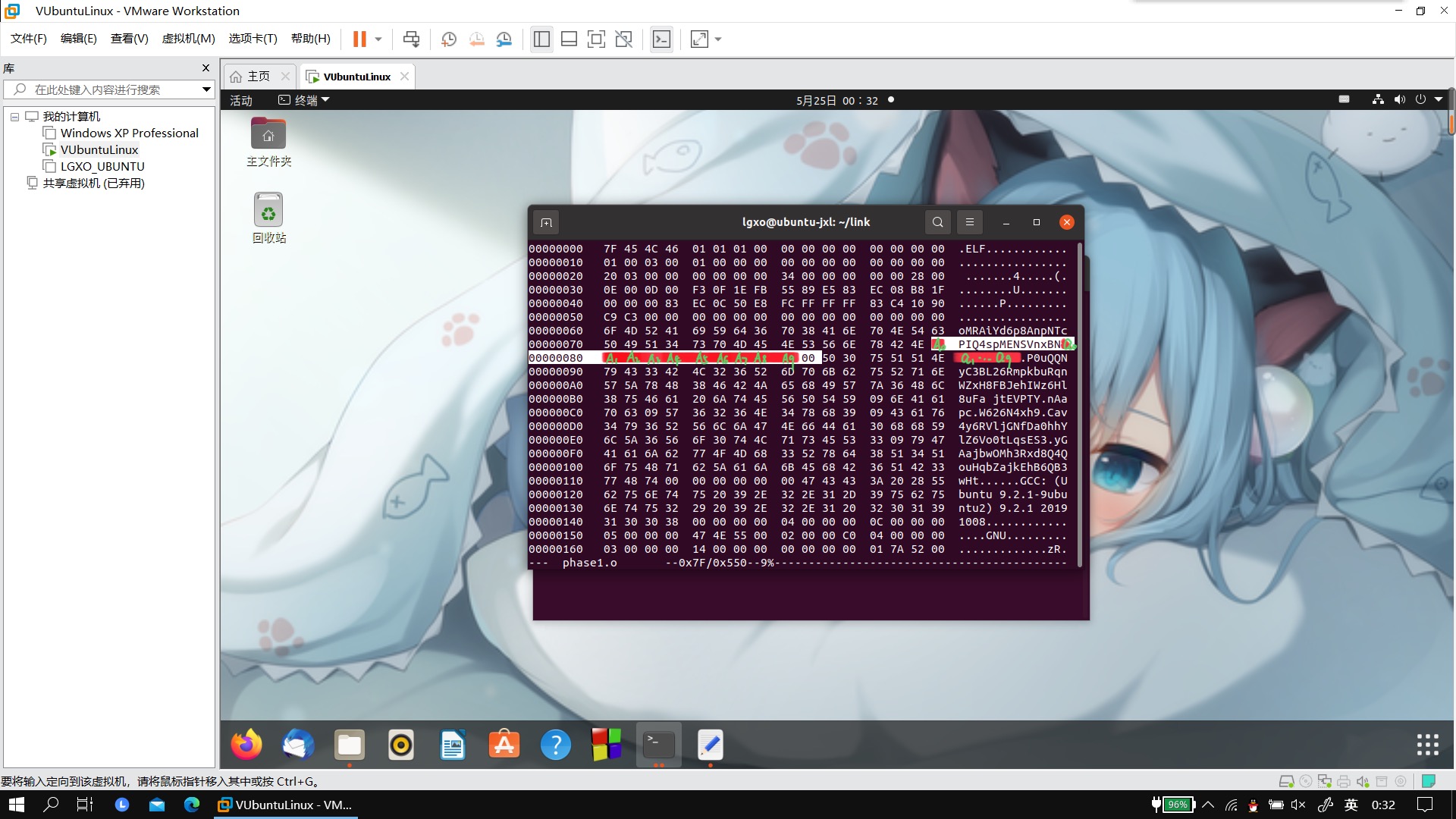1456x819 pixels.
Task: Open the Files manager in dock
Action: click(350, 745)
